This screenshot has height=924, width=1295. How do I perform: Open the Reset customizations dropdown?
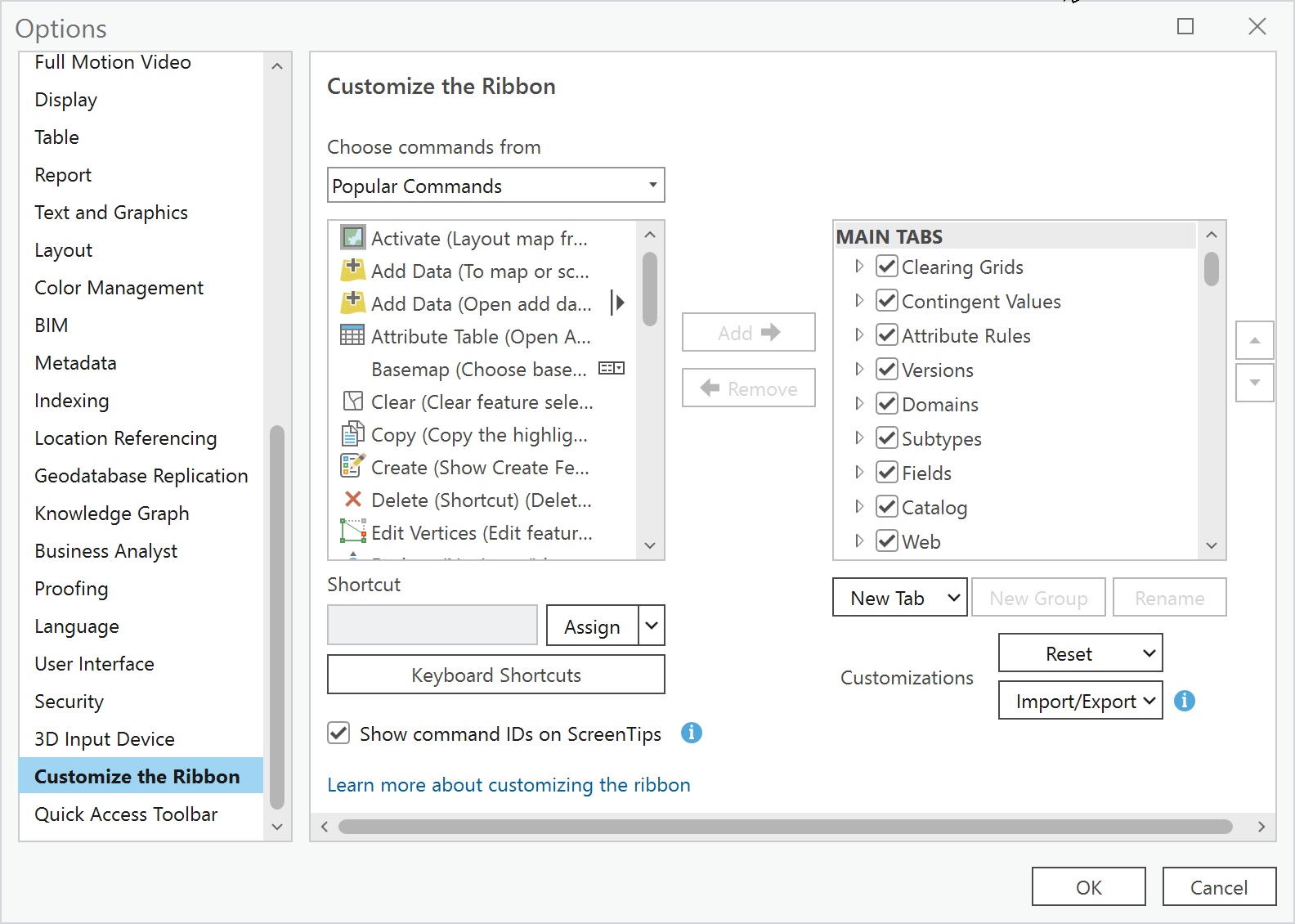(x=1080, y=653)
